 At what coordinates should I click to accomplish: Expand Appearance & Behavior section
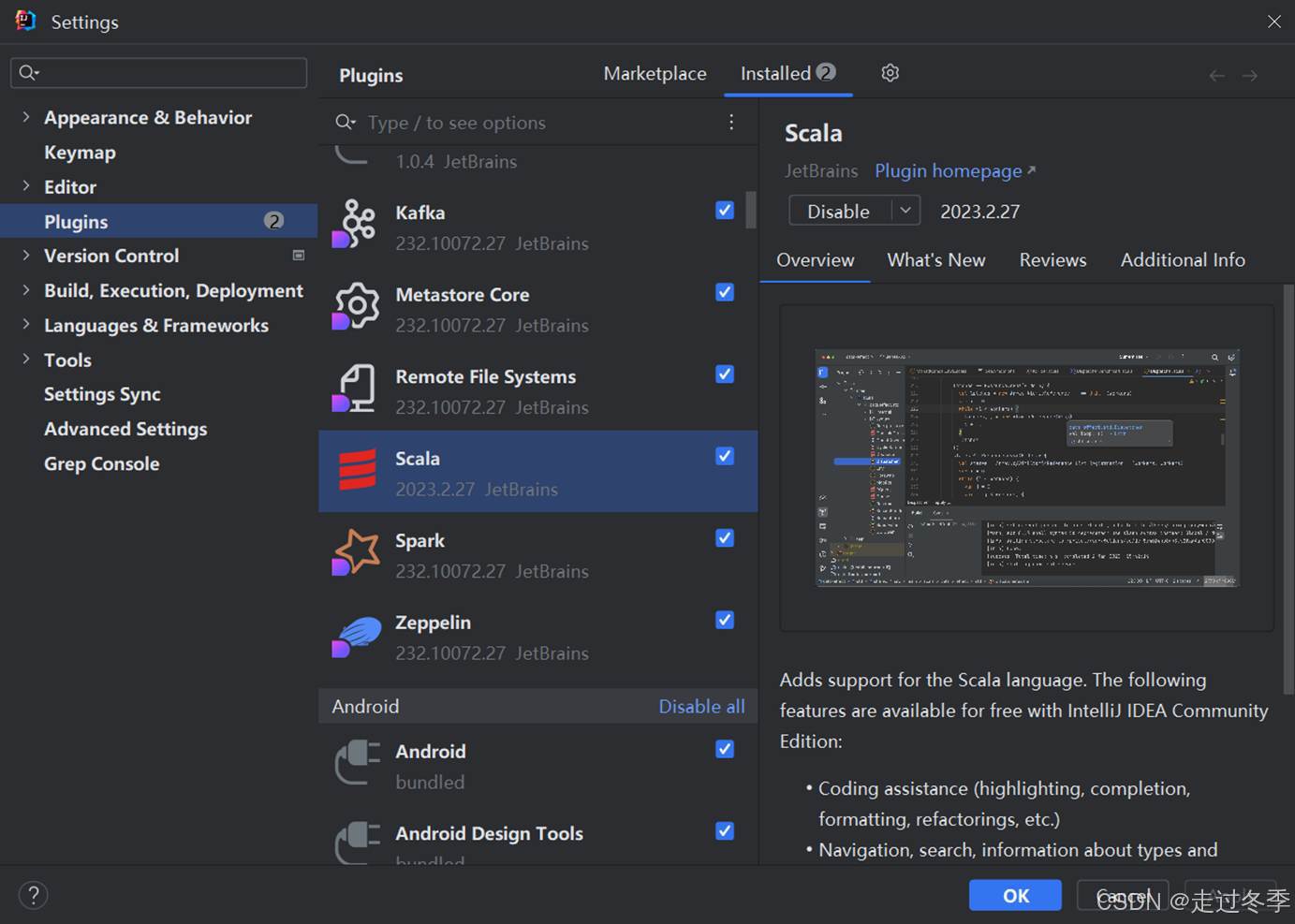(x=26, y=117)
